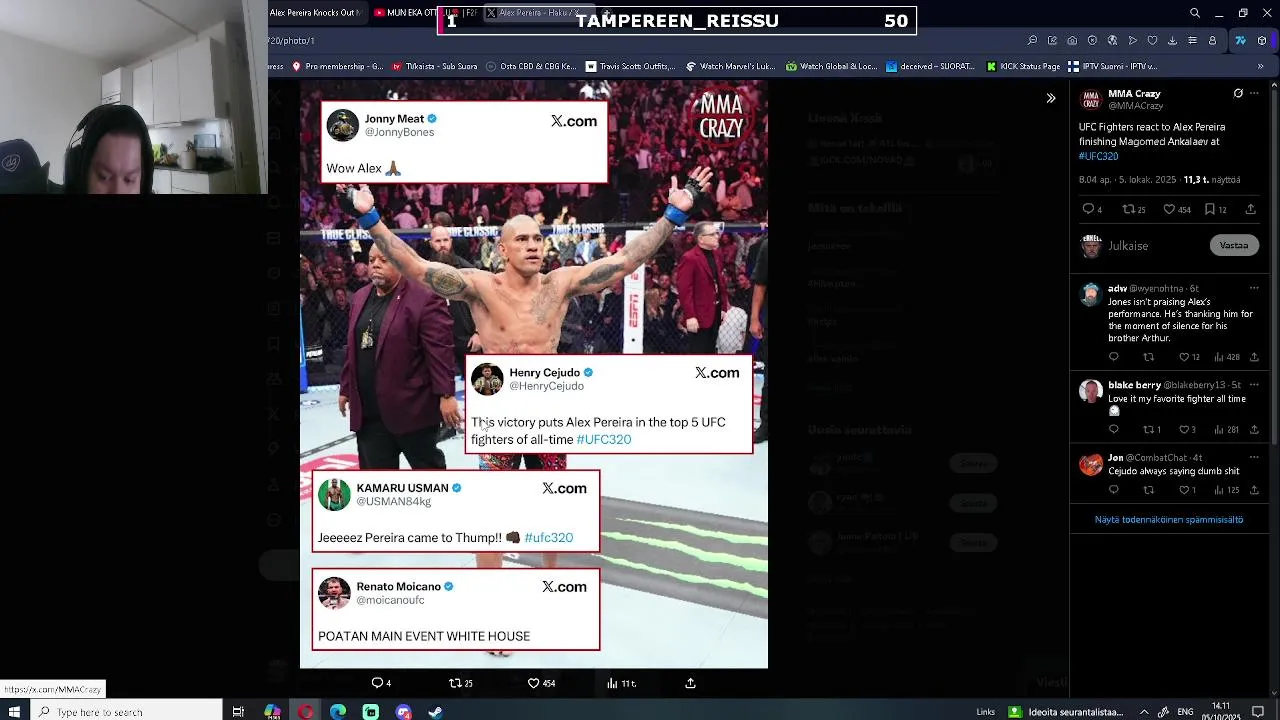Open TVkaista - Sub Suora bookmark
1280x720 pixels.
[435, 66]
